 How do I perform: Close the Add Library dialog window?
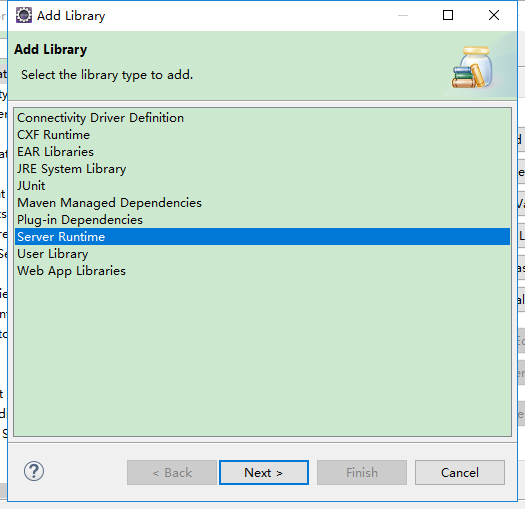click(x=494, y=15)
